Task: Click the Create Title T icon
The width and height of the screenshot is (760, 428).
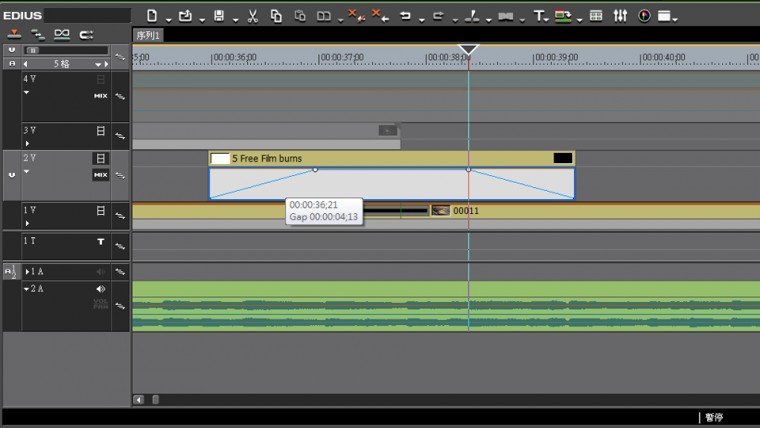Action: pos(539,16)
